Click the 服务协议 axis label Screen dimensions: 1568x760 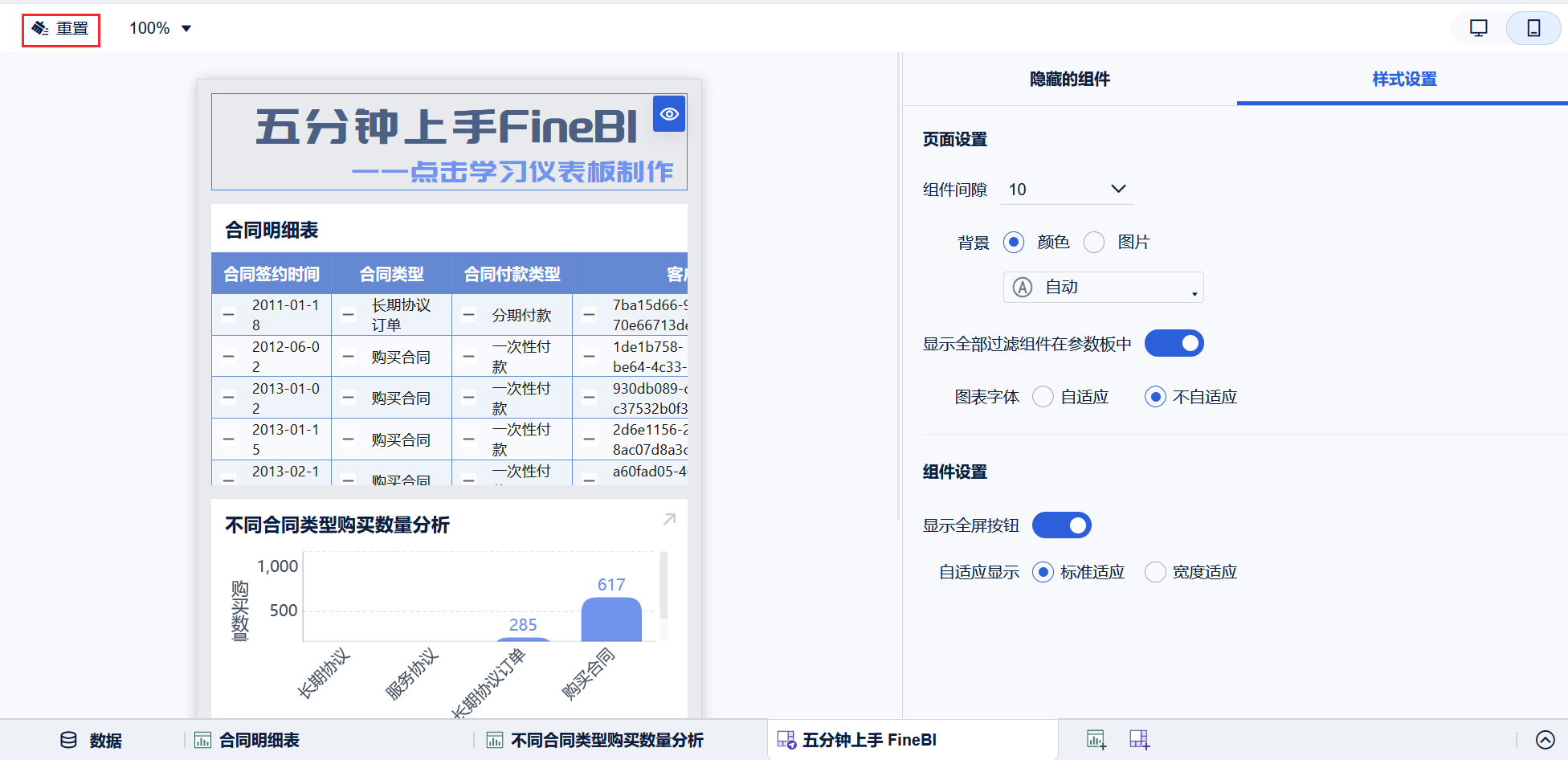(412, 673)
